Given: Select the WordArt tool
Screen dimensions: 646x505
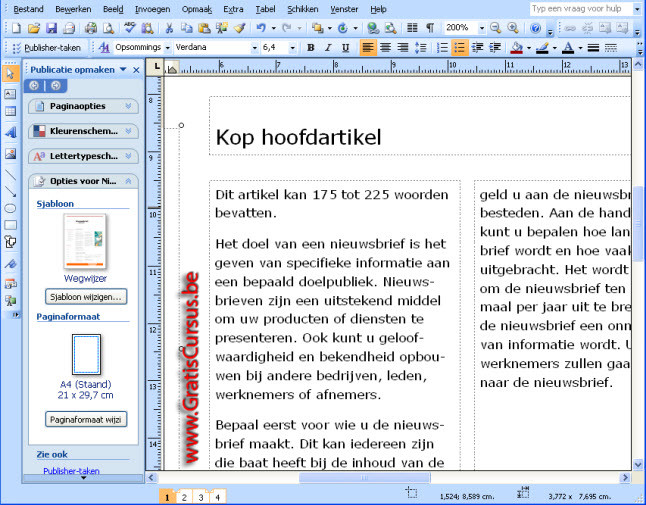Looking at the screenshot, I should [x=10, y=132].
